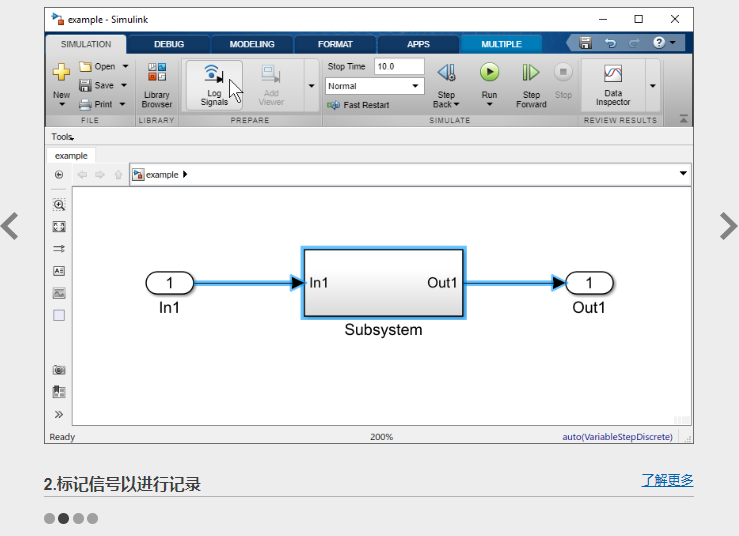Open the New dropdown arrow
Viewport: 739px width, 536px height.
62,104
